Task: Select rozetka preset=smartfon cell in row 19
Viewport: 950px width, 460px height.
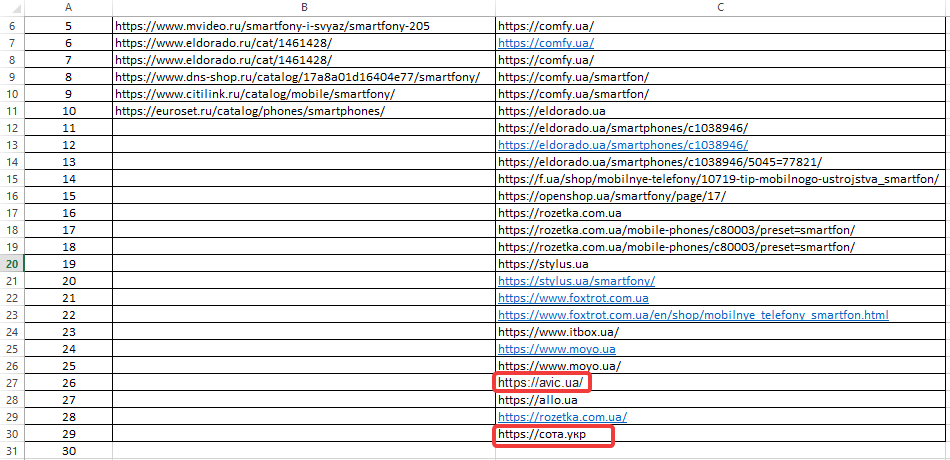Action: (x=722, y=247)
